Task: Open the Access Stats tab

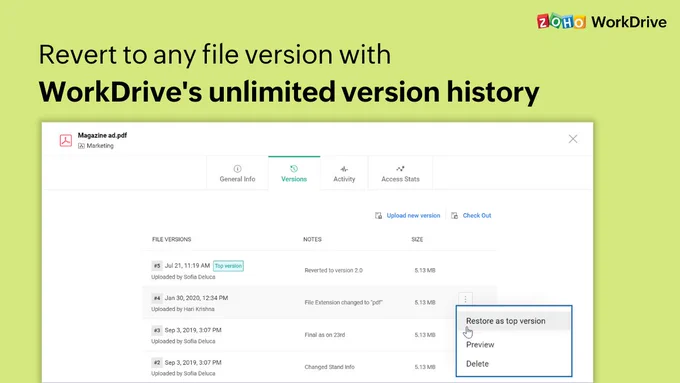Action: pos(400,173)
